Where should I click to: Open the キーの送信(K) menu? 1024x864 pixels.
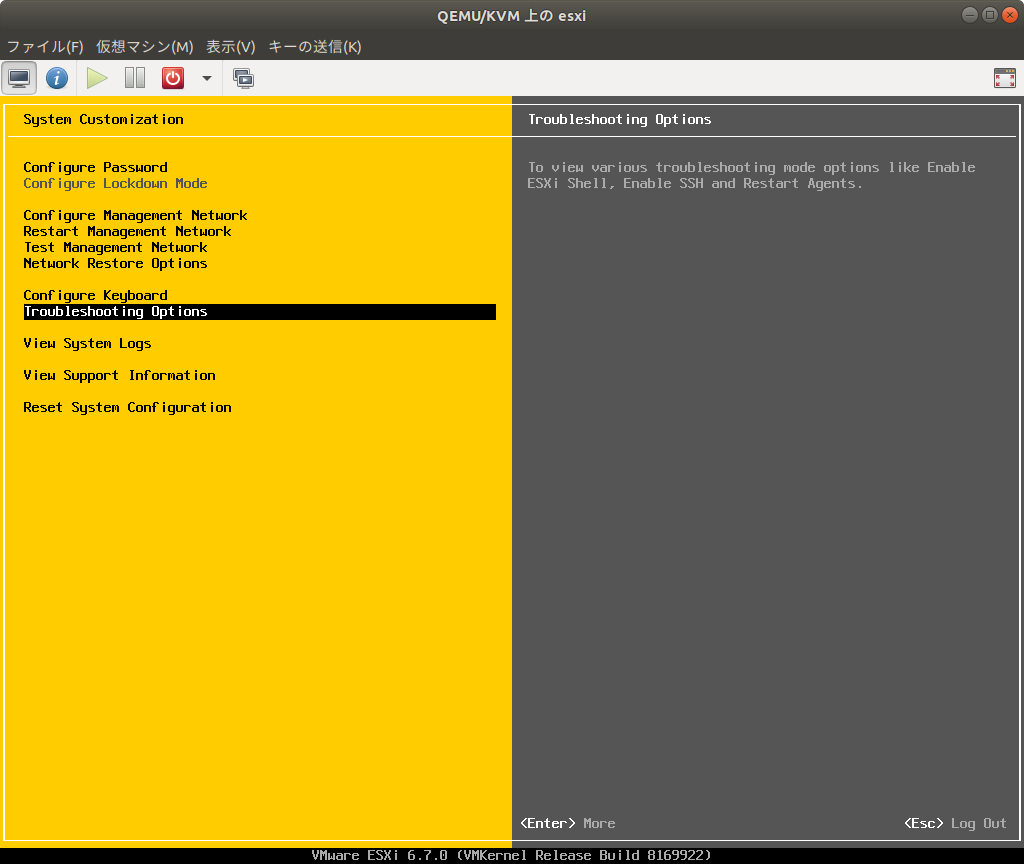pyautogui.click(x=315, y=46)
